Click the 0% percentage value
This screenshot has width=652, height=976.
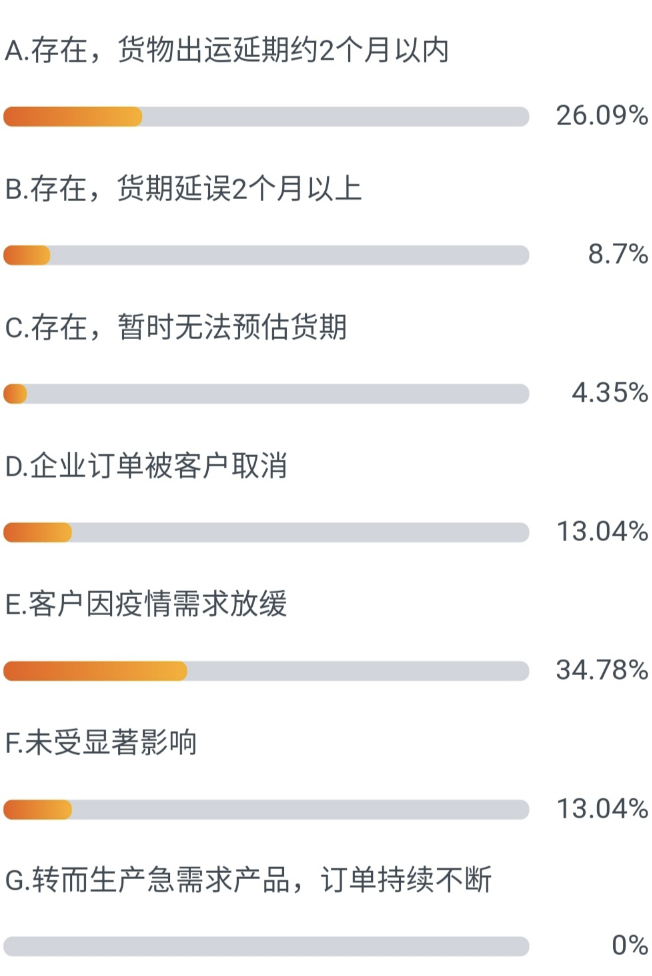point(630,946)
